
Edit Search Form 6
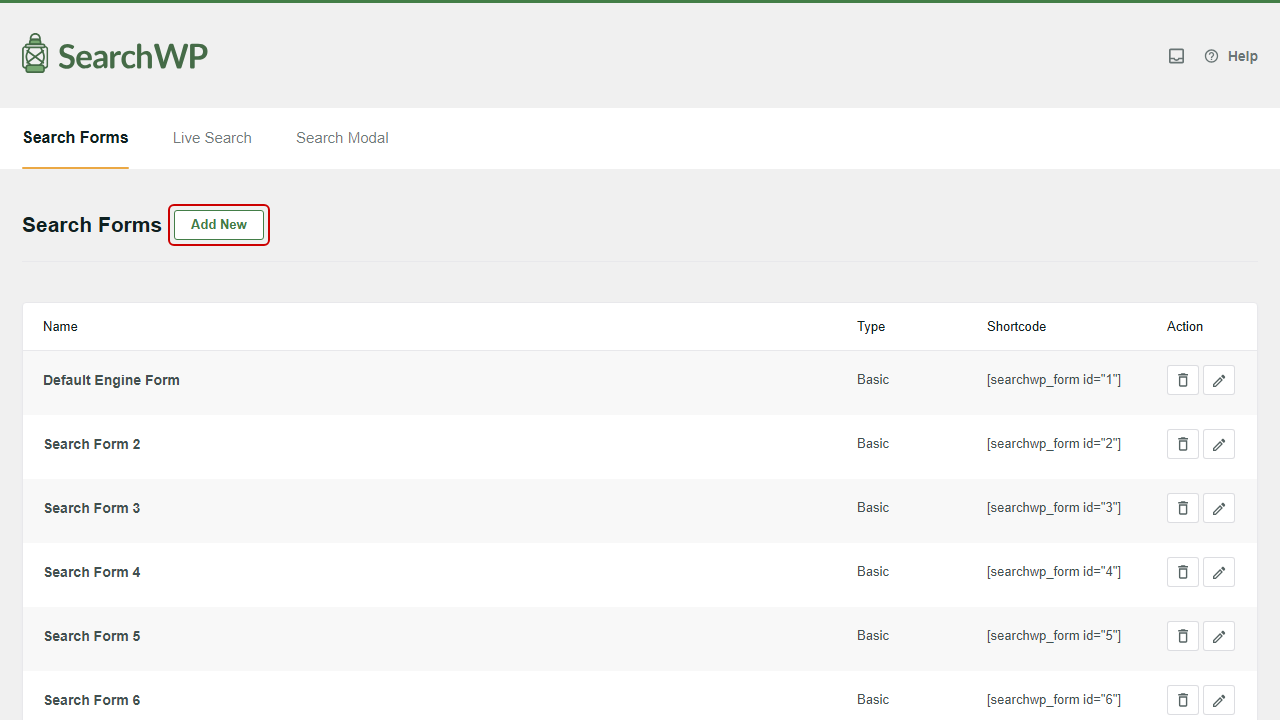tap(1219, 700)
